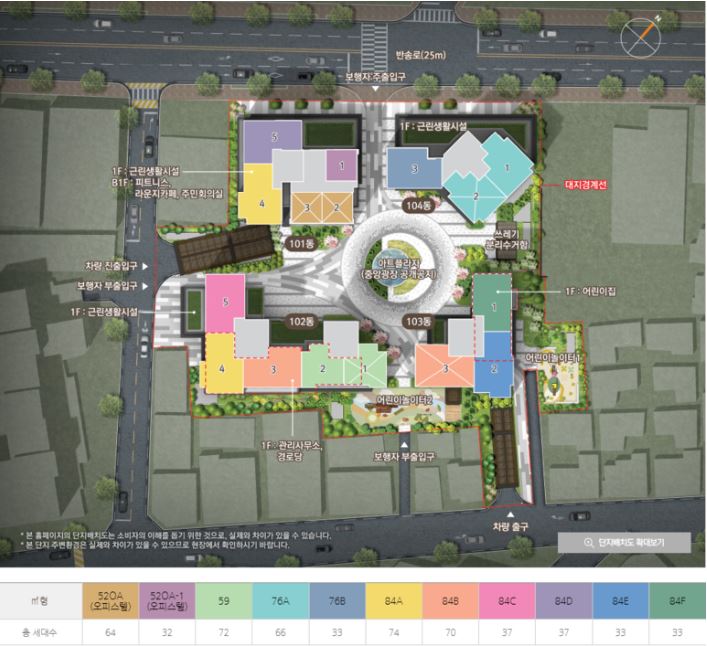Click the 어린이놀이터1 playground label
Image resolution: width=707 pixels, height=646 pixels.
pyautogui.click(x=553, y=358)
